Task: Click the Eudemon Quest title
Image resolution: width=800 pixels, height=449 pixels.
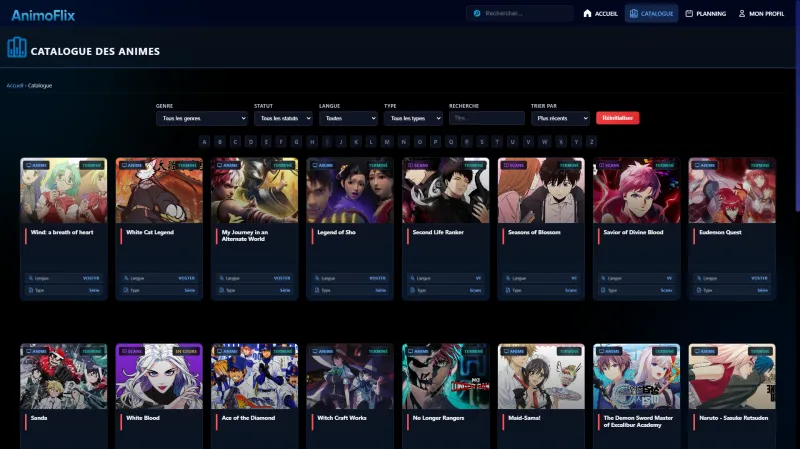Action: 720,232
